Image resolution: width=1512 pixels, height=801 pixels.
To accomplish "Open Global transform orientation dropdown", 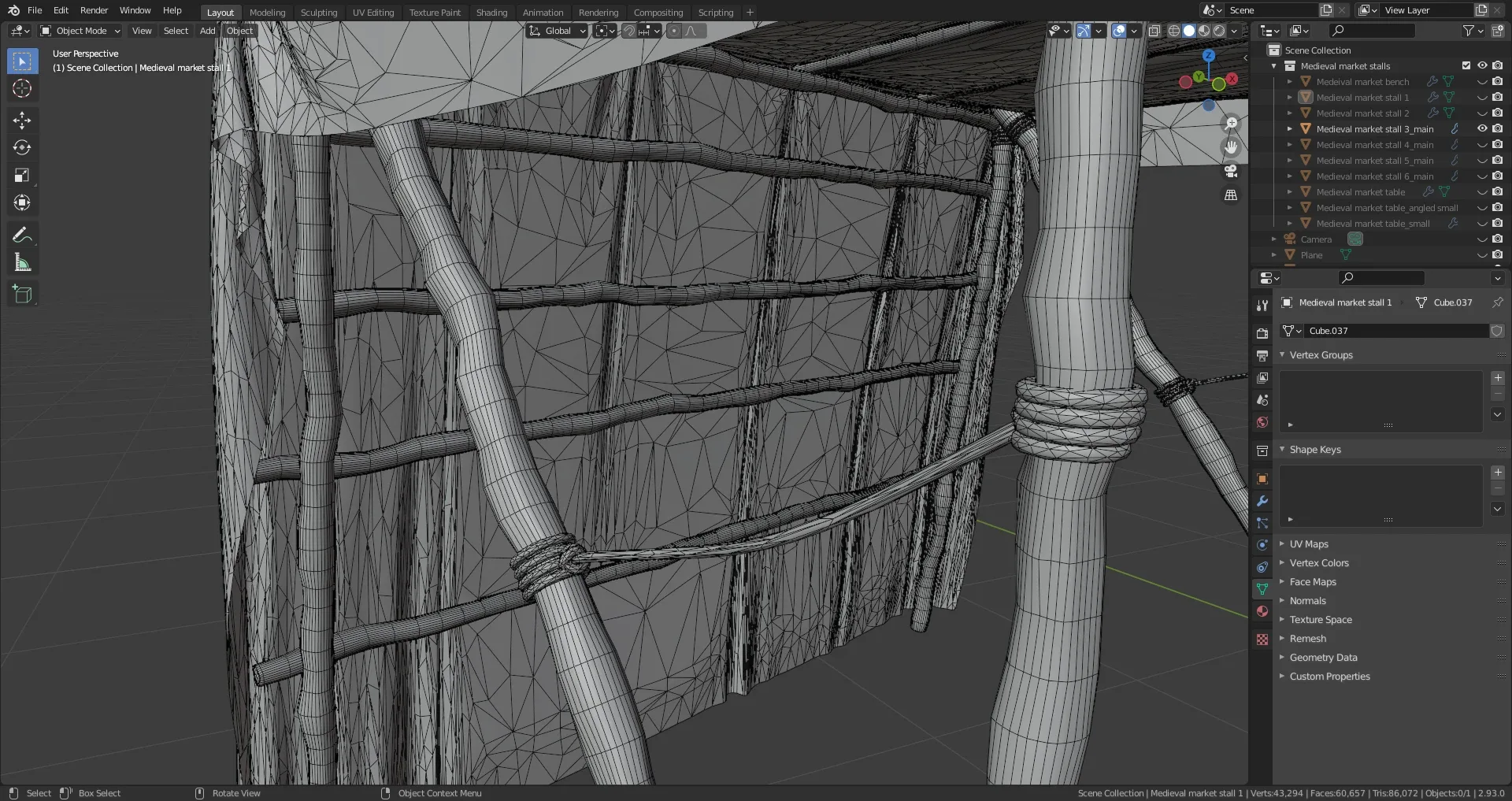I will (x=558, y=31).
